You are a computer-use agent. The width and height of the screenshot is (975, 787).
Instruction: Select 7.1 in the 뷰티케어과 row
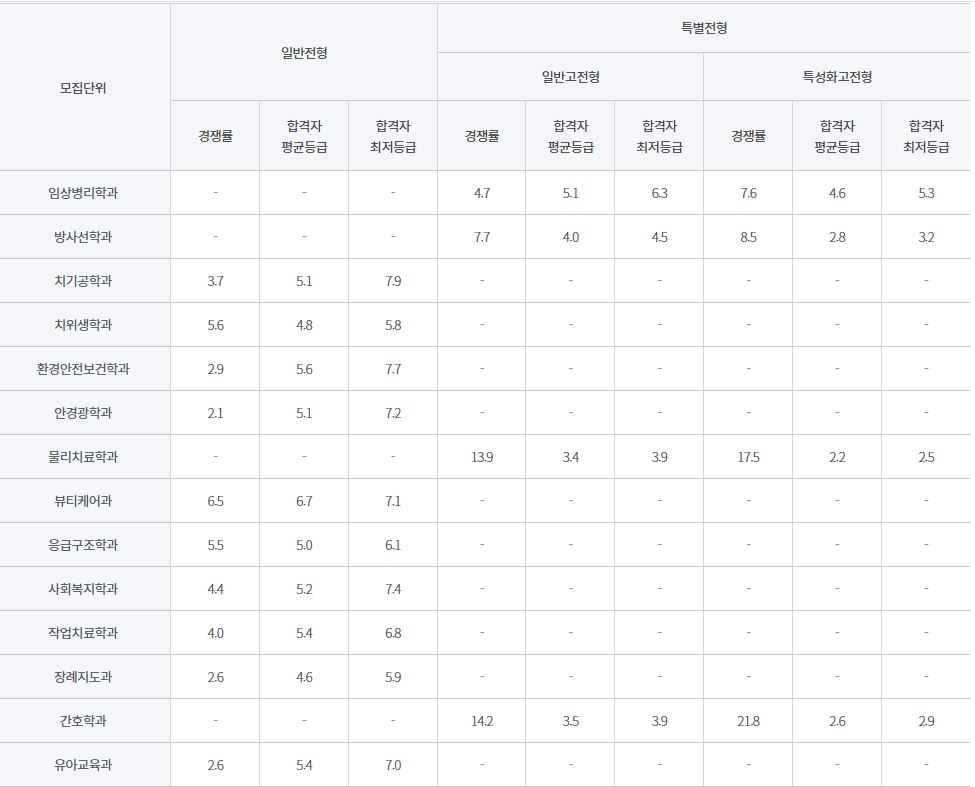pos(393,501)
